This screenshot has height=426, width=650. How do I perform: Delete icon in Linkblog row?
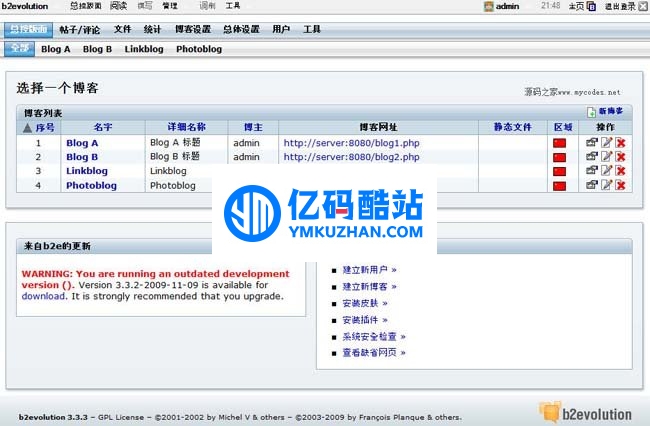point(621,171)
